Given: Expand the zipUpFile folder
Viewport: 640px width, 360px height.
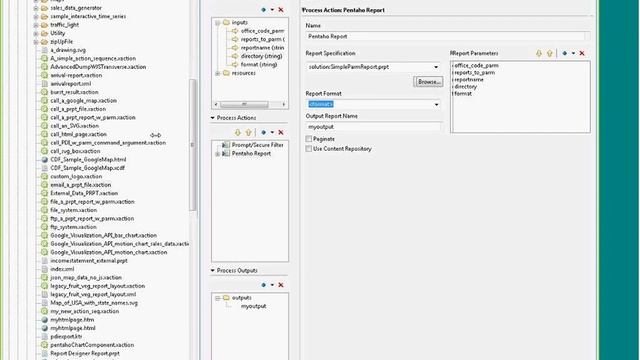Looking at the screenshot, I should click(36, 42).
